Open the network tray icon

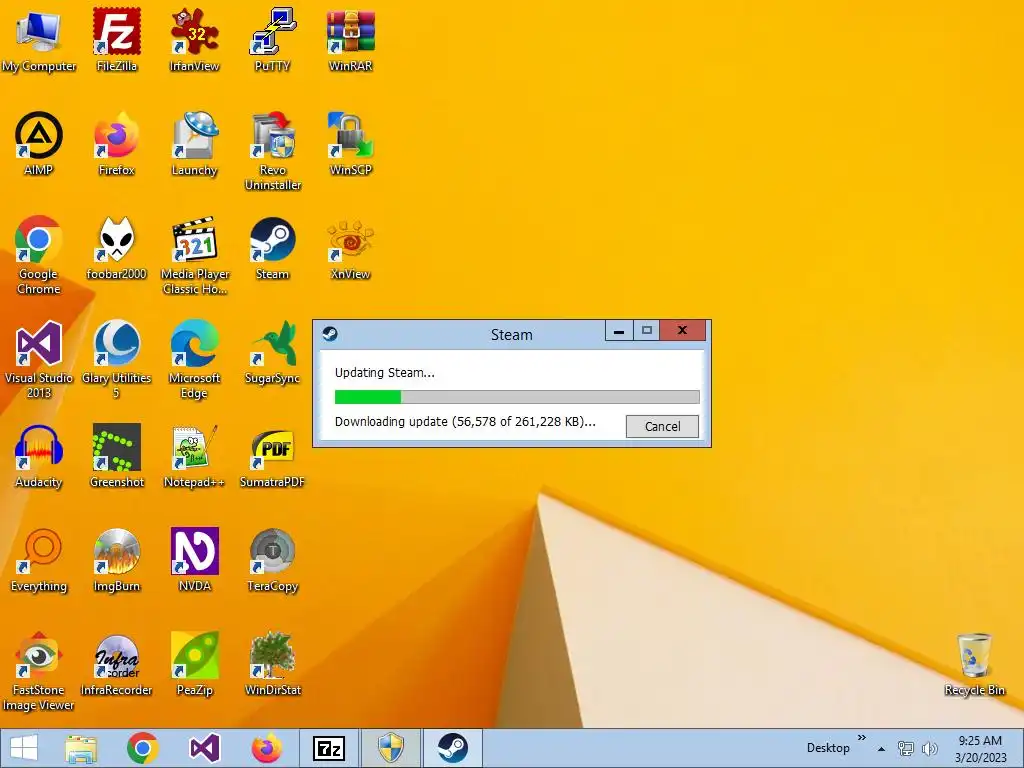pos(906,748)
